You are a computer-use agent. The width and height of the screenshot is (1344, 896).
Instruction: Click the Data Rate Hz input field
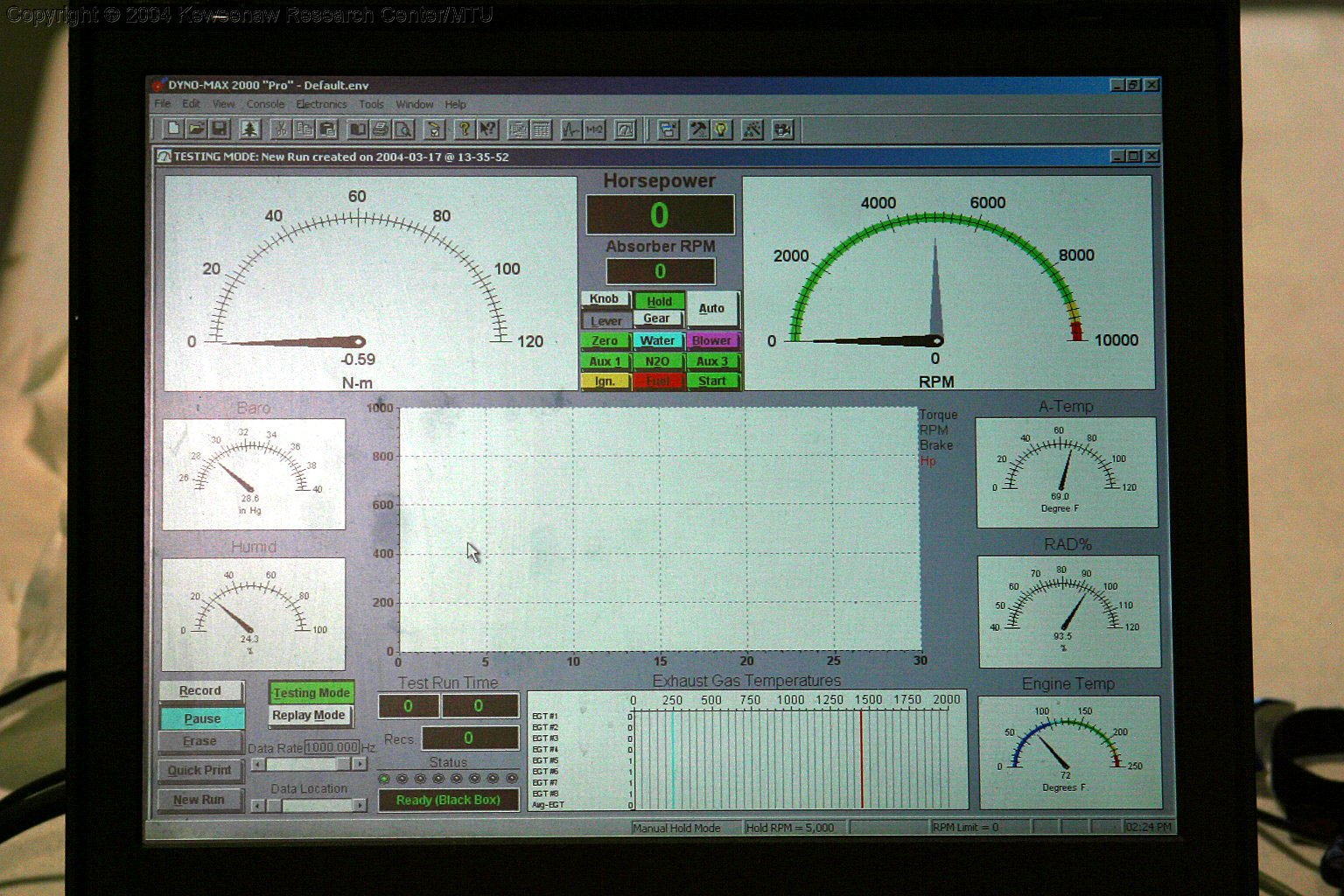coord(332,747)
